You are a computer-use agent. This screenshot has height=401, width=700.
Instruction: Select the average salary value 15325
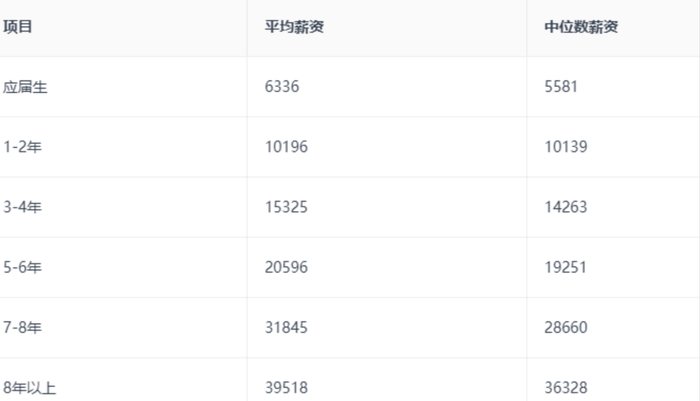click(286, 207)
